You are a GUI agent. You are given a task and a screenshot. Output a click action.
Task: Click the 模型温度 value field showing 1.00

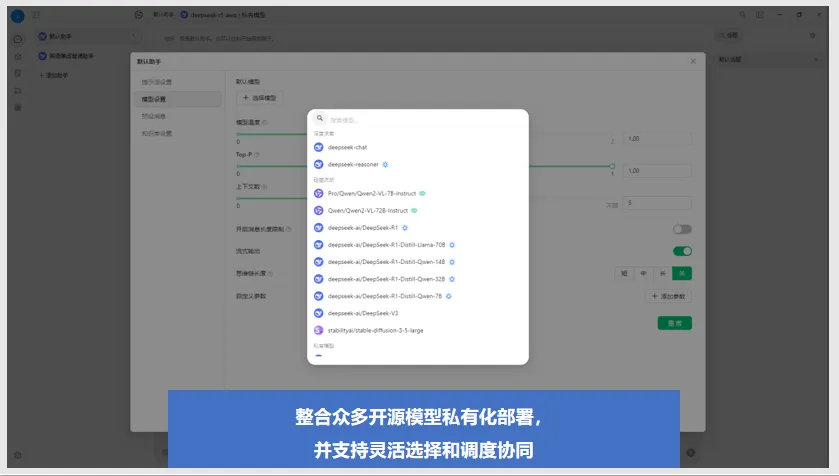(x=658, y=139)
